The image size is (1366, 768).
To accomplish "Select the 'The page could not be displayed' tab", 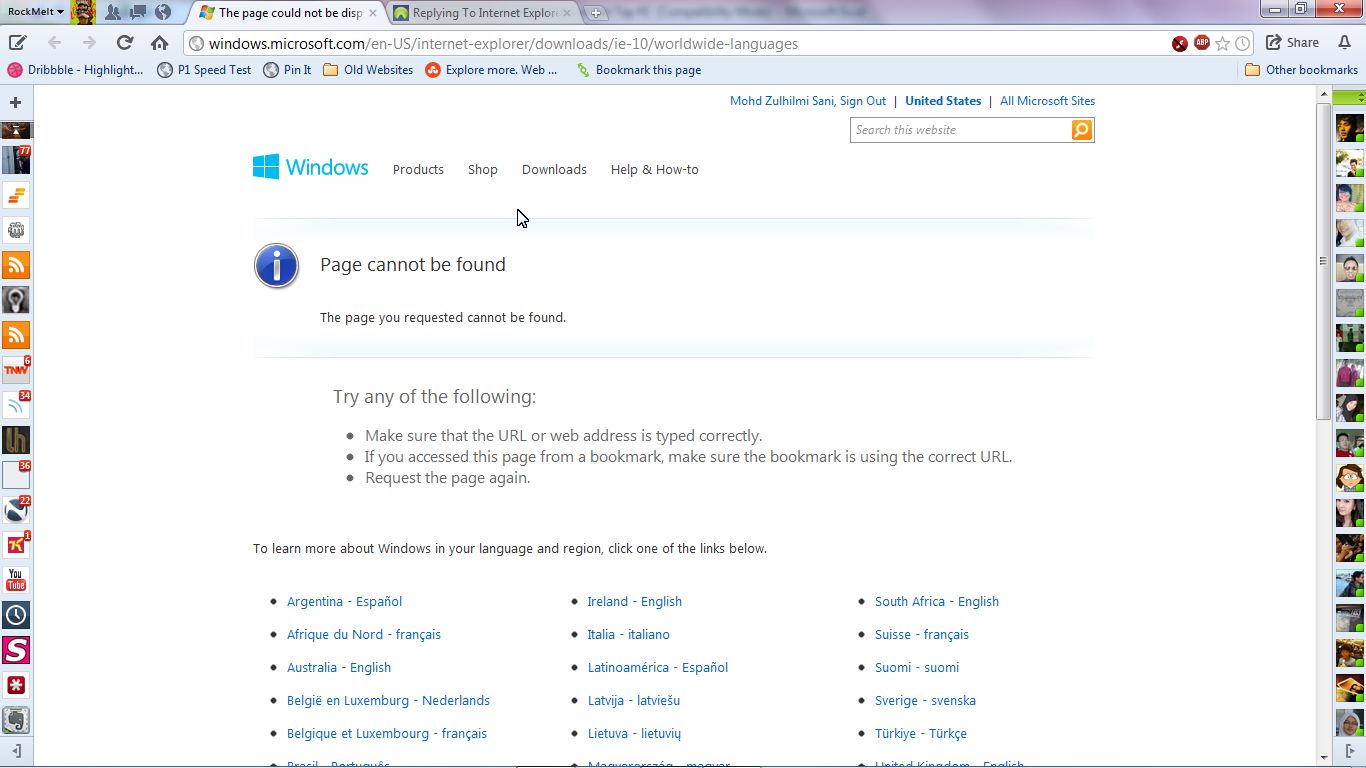I will tap(289, 13).
